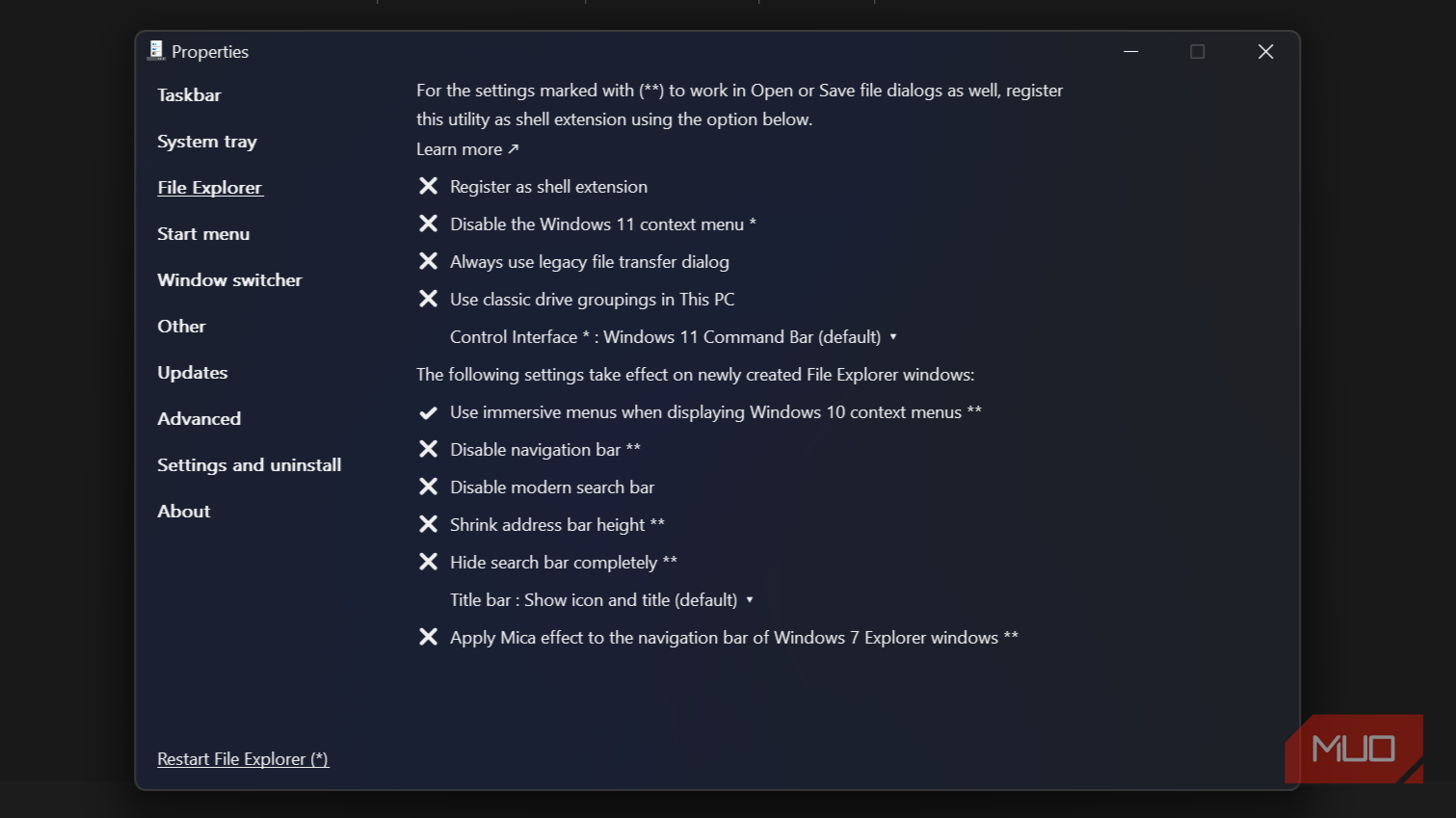Enable Use classic drive groupings in This PC
This screenshot has height=818, width=1456.
(x=592, y=300)
